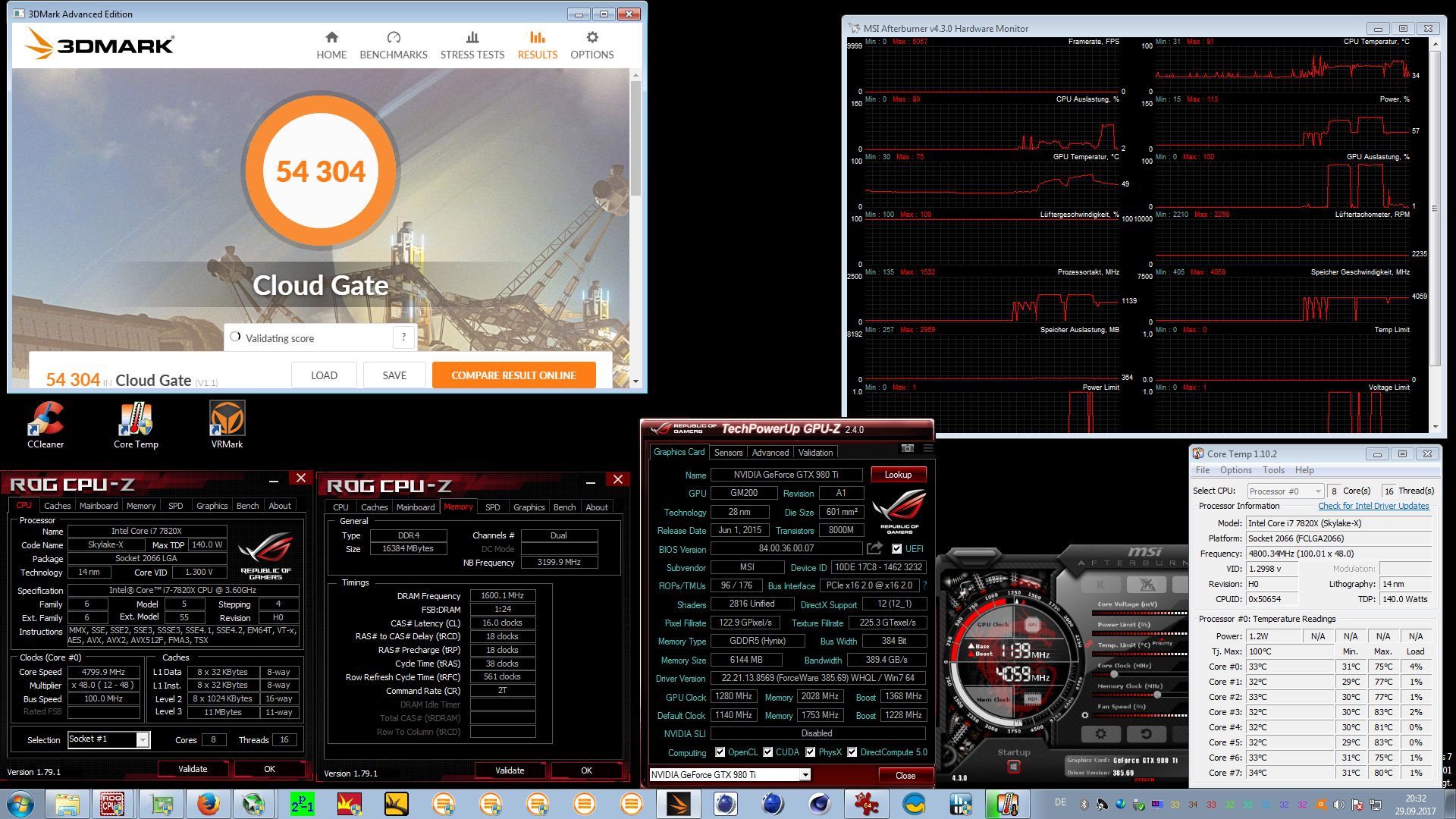This screenshot has height=819, width=1456.
Task: Click Afterburner fan speed auto gear icon
Action: point(1085,715)
